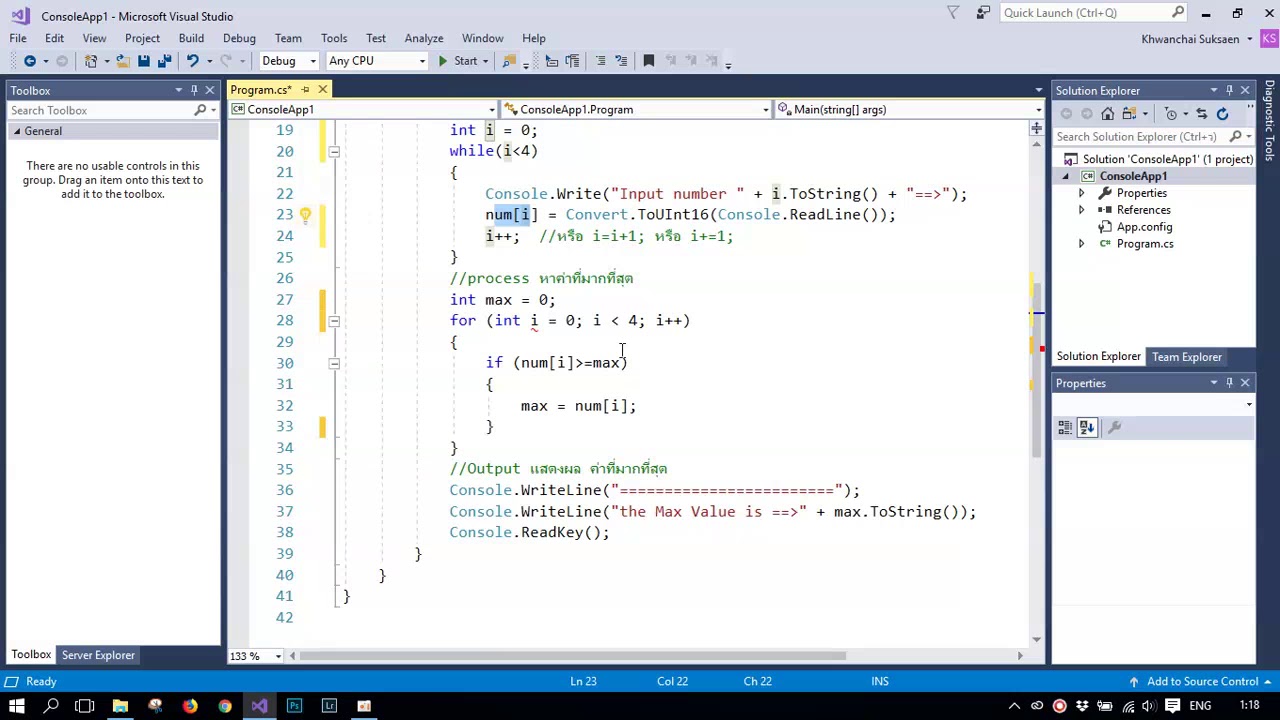
Task: Click Add to Source Control
Action: tap(1202, 681)
